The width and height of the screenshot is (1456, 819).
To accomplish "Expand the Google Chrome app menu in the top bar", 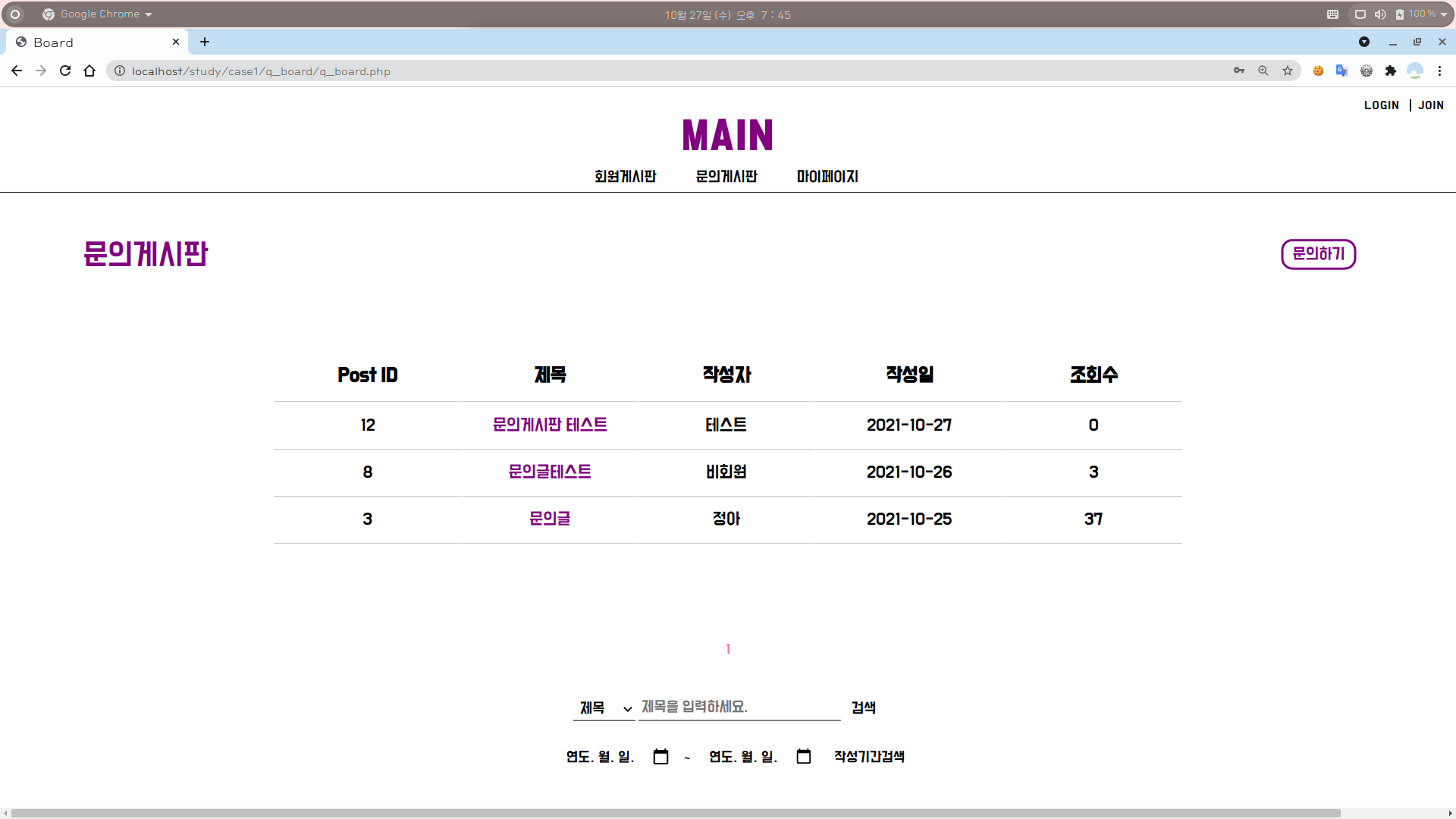I will (x=99, y=14).
